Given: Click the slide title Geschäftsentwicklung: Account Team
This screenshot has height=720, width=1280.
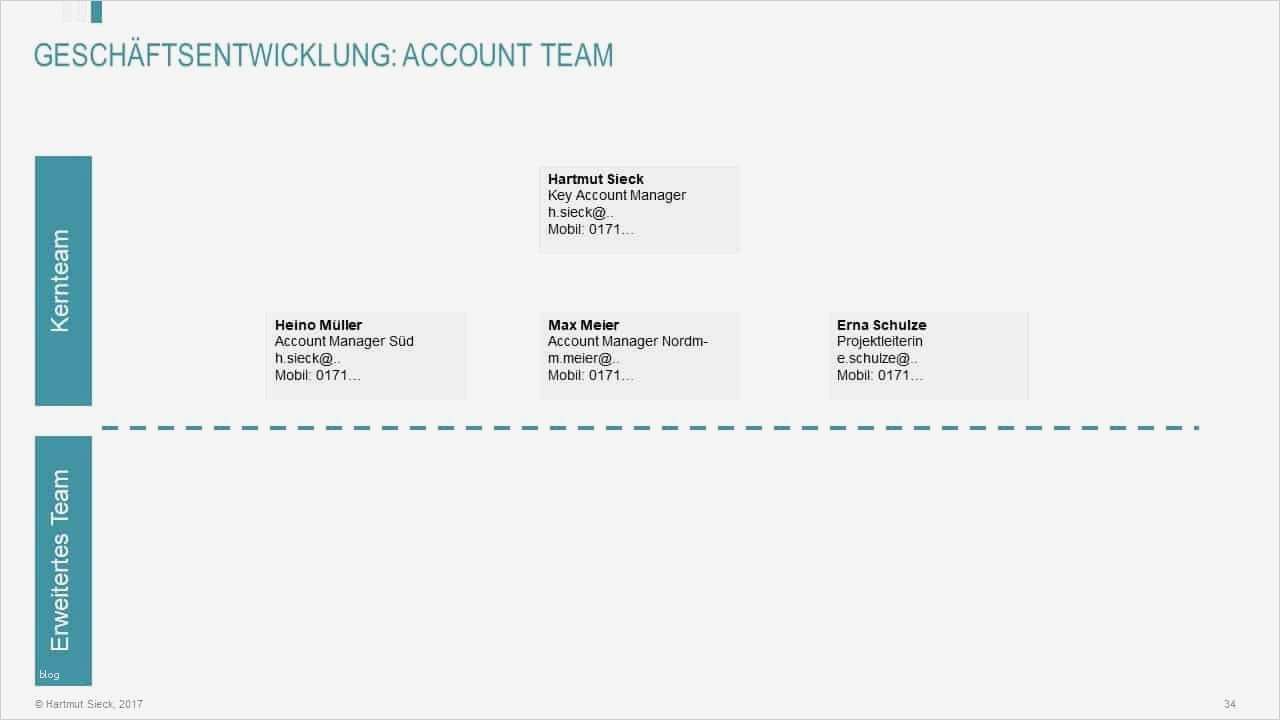Looking at the screenshot, I should (323, 55).
